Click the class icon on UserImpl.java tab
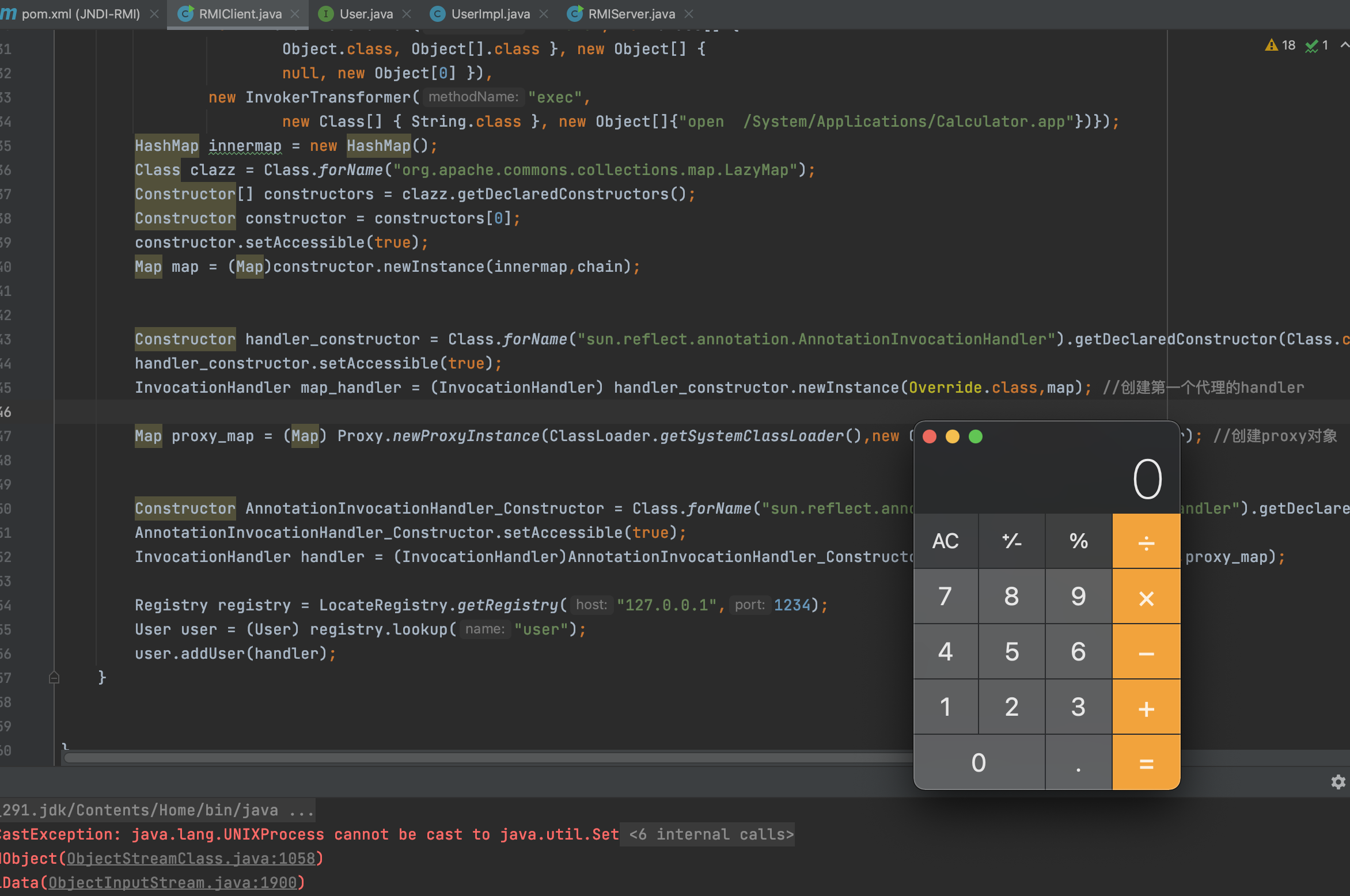 click(438, 14)
